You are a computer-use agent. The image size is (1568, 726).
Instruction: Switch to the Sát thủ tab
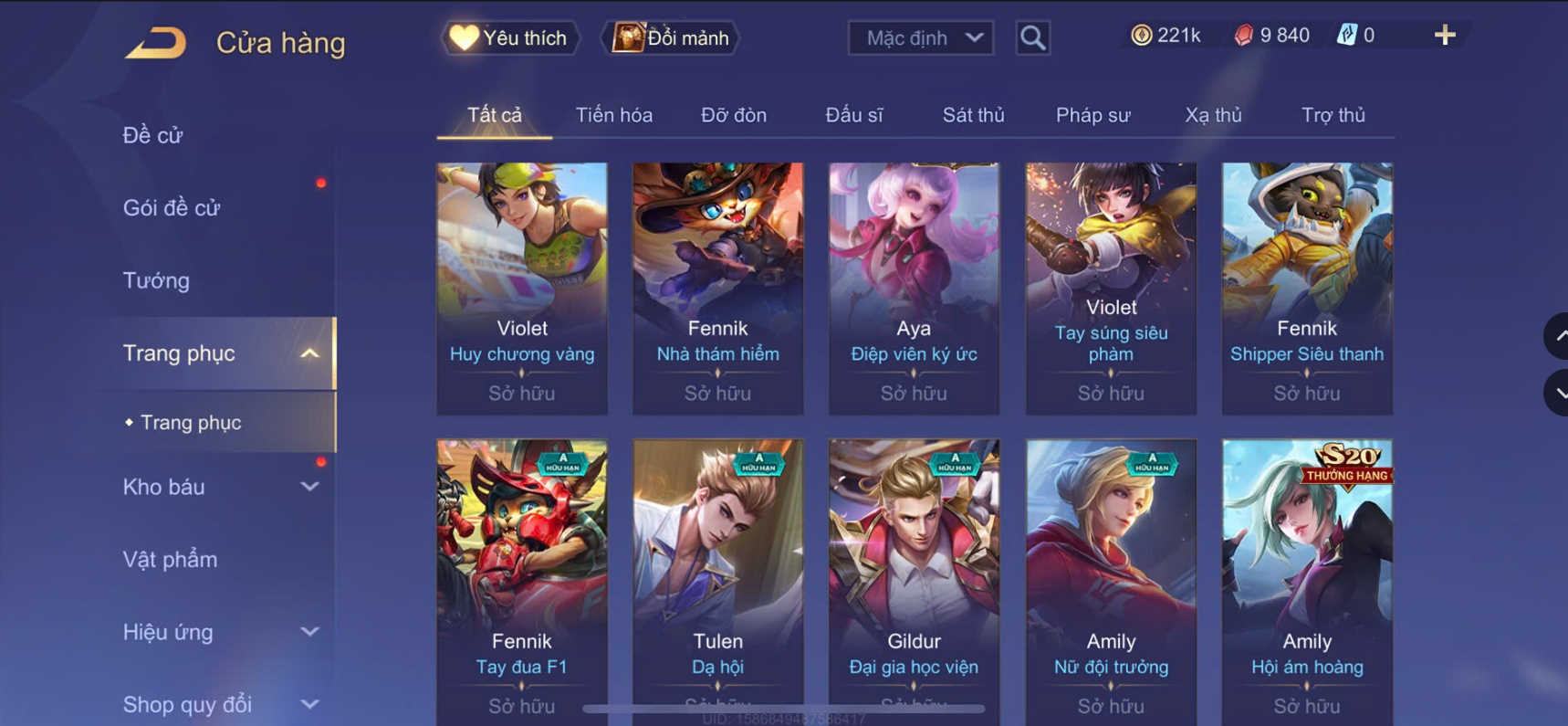[x=973, y=115]
